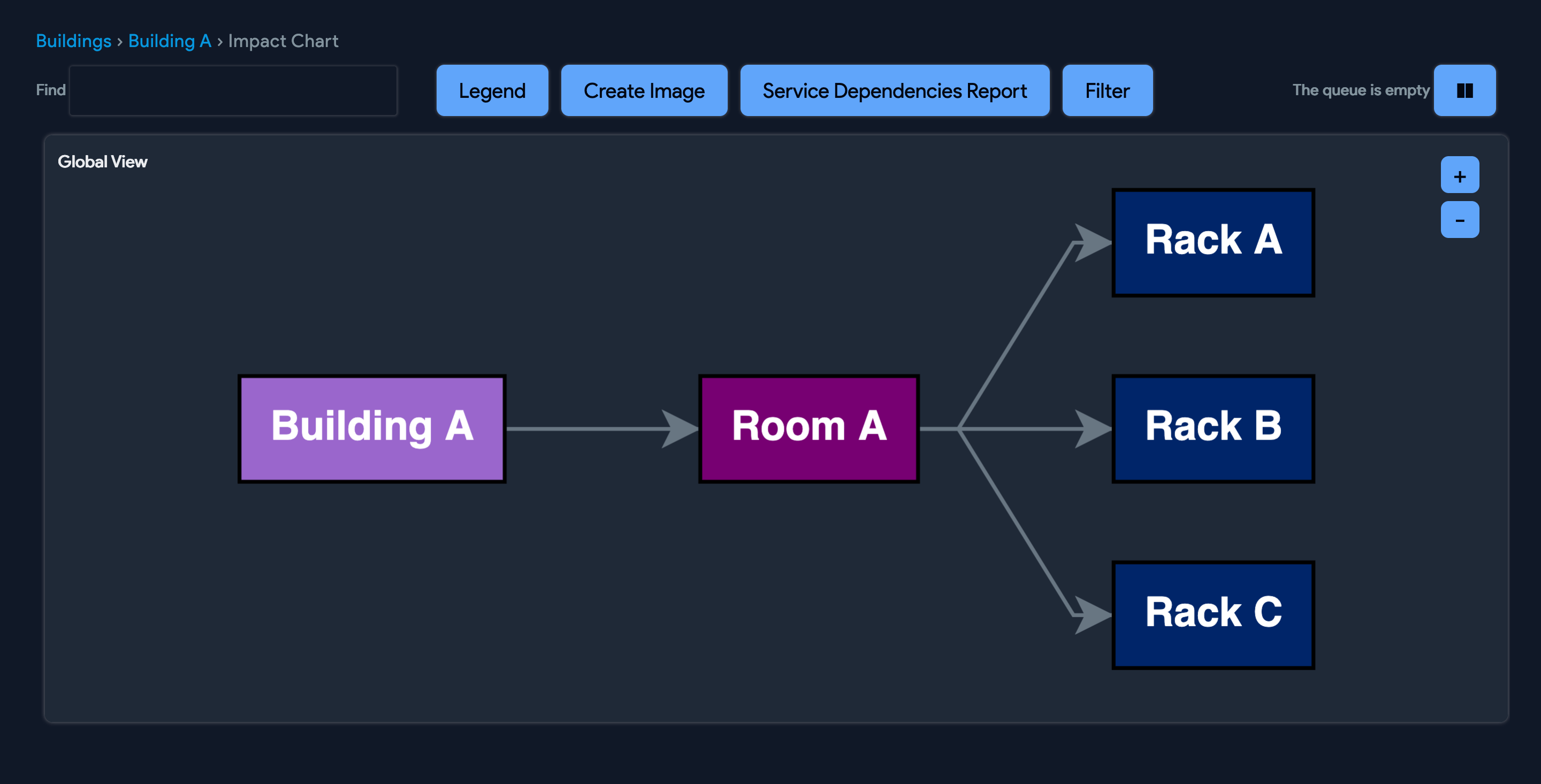Select the Rack B node

(1212, 428)
